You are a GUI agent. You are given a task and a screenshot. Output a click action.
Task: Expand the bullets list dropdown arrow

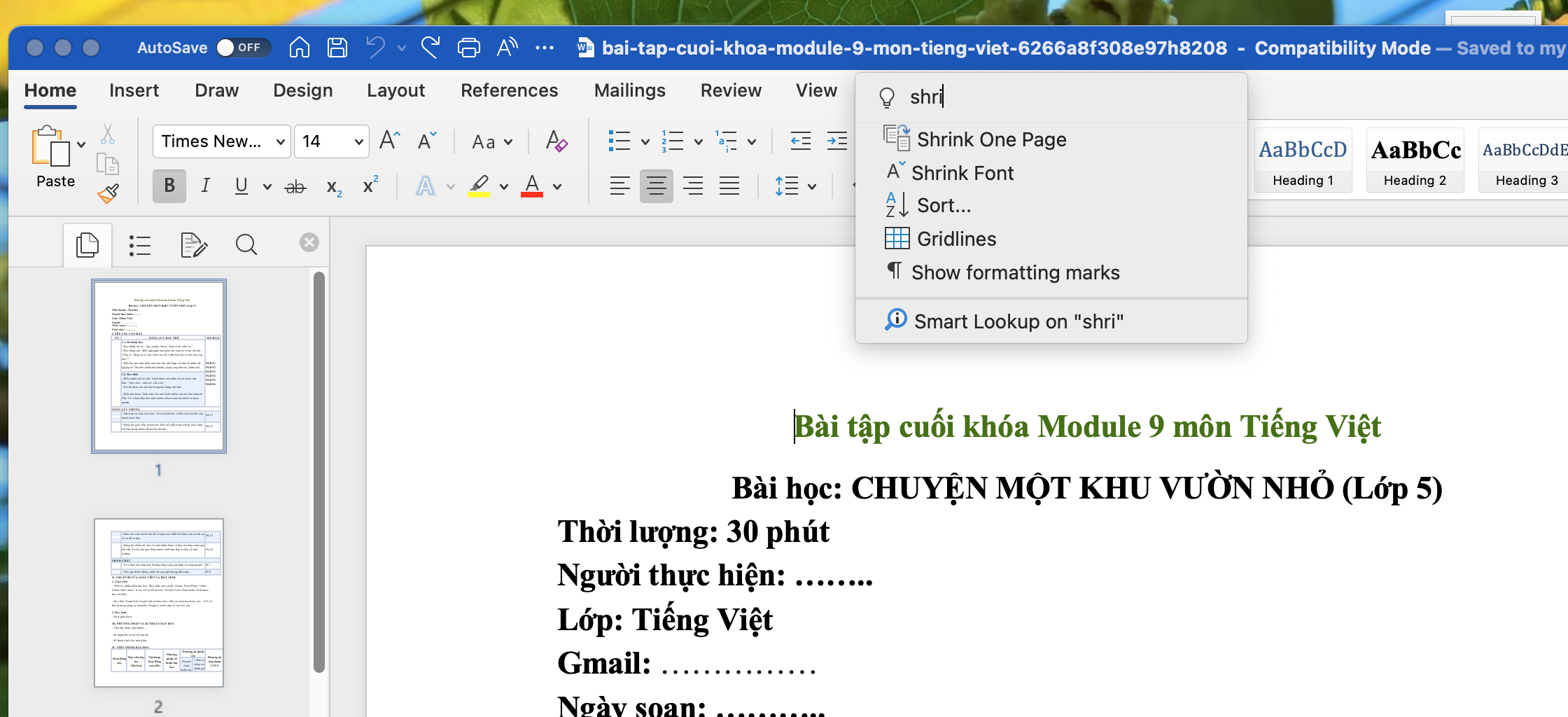(x=645, y=142)
